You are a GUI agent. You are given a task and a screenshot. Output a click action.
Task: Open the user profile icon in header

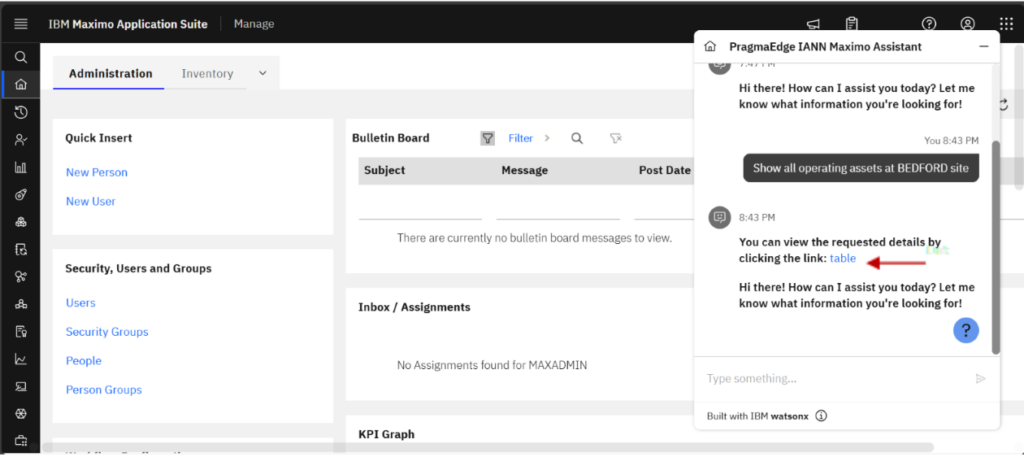coord(967,24)
